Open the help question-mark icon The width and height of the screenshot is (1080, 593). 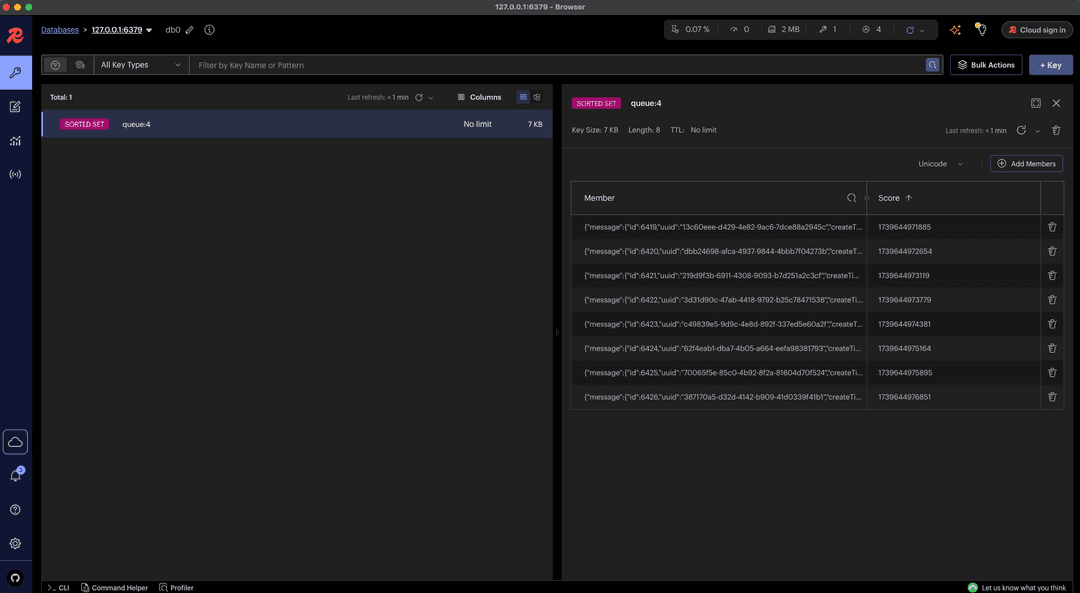(15, 510)
